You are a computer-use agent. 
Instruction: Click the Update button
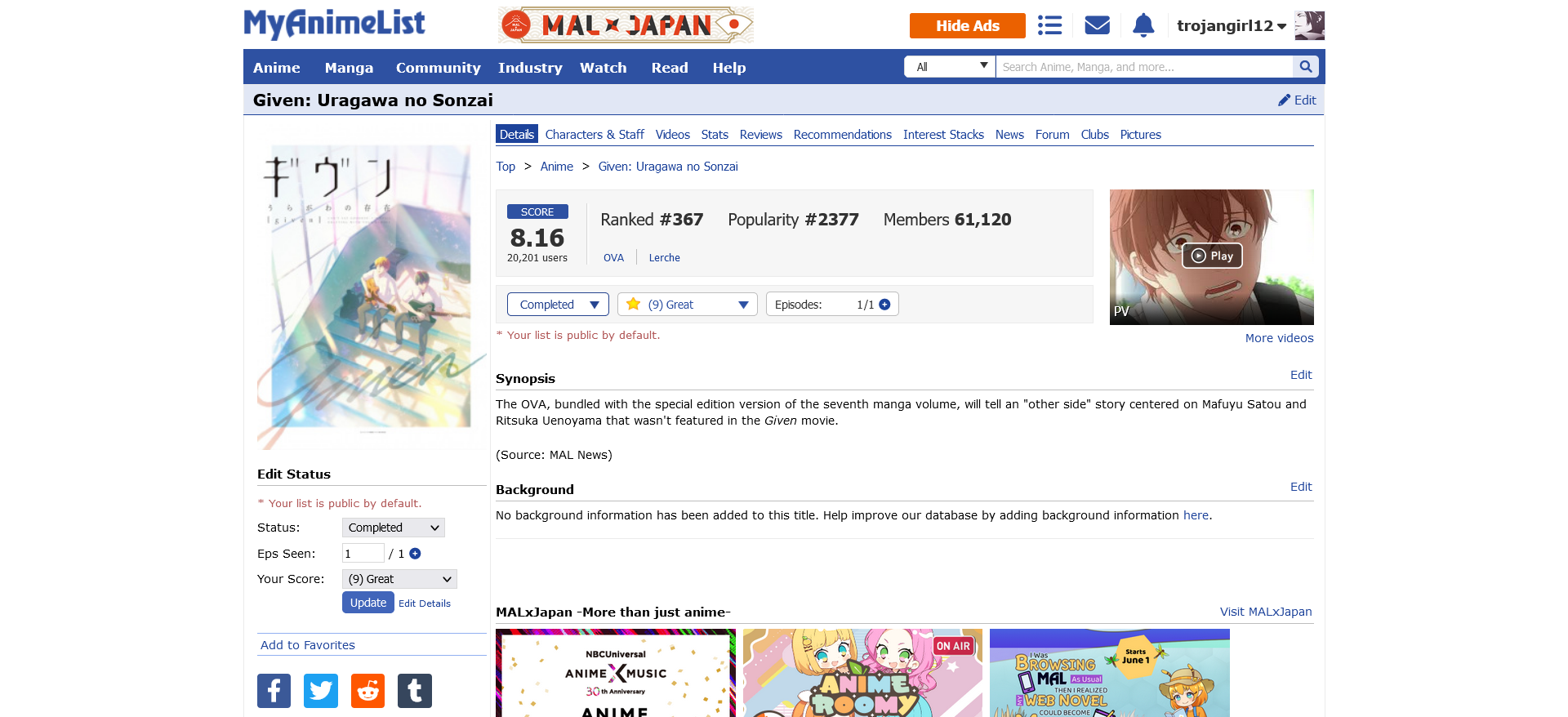point(368,603)
